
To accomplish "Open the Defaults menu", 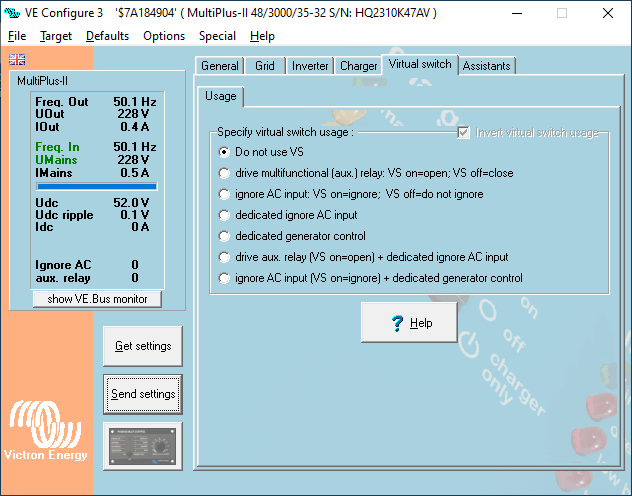I will coord(107,36).
